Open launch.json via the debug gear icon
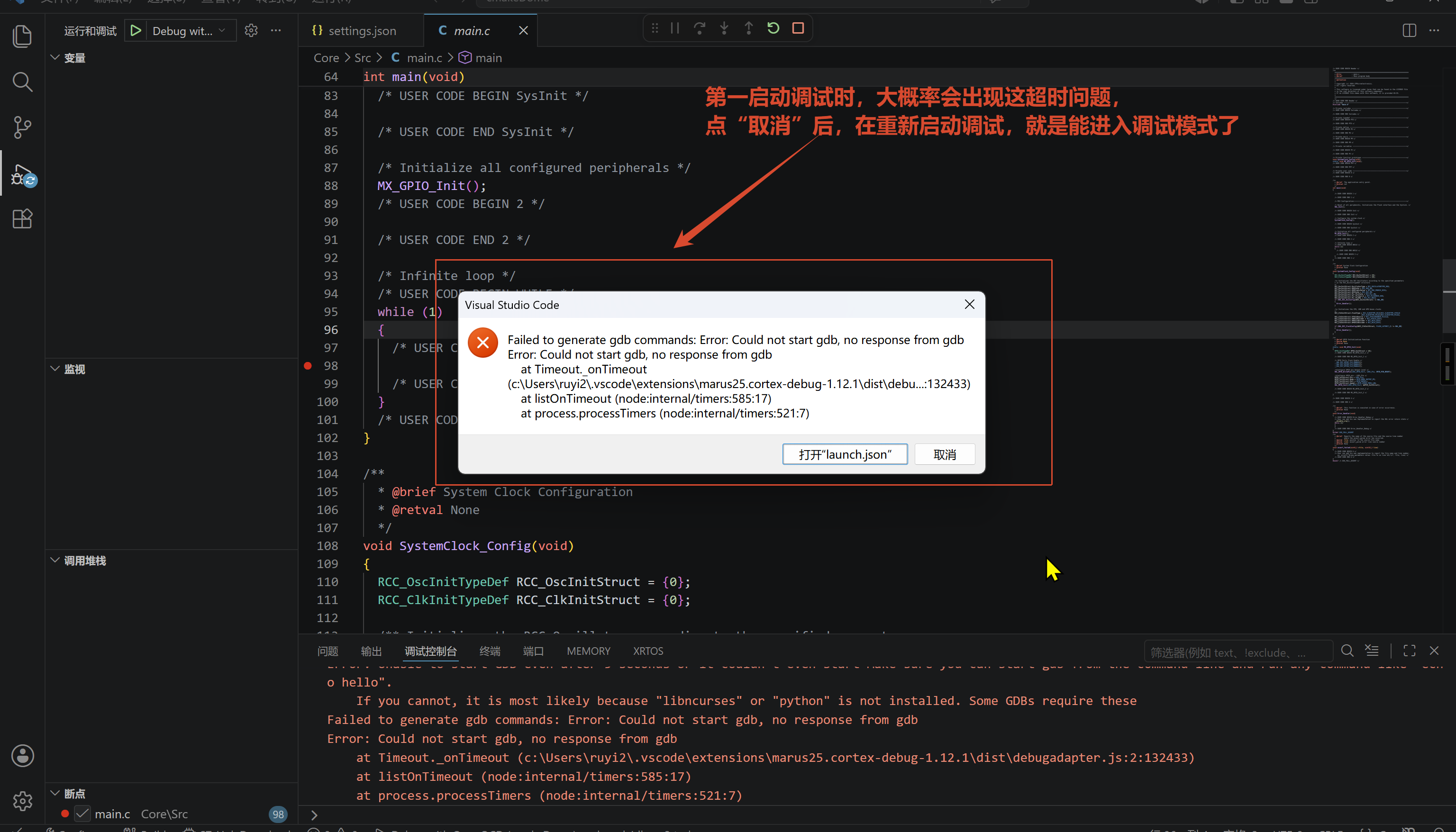Viewport: 1456px width, 832px height. [251, 30]
